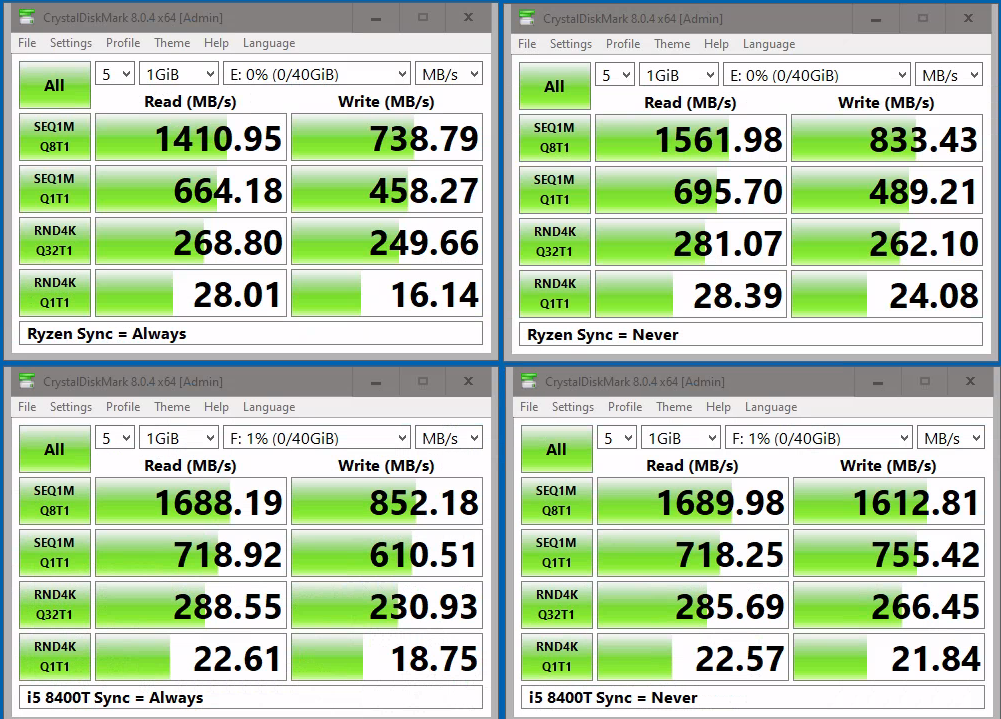Image resolution: width=1001 pixels, height=719 pixels.
Task: Open 1GiB test size dropdown in Ryzen Sync Always window
Action: point(179,74)
